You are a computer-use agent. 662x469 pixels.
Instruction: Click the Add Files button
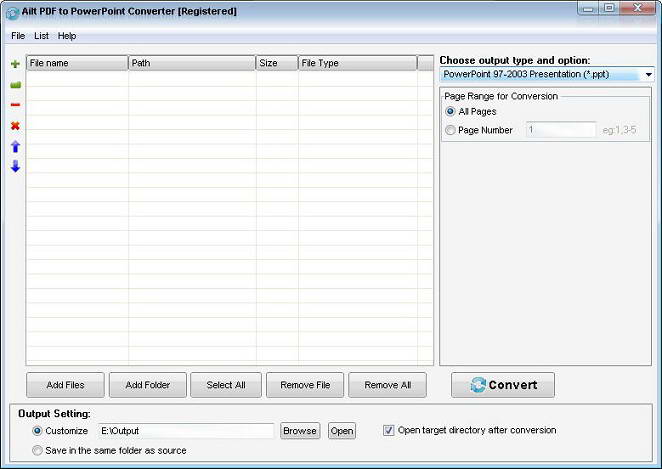click(x=65, y=385)
